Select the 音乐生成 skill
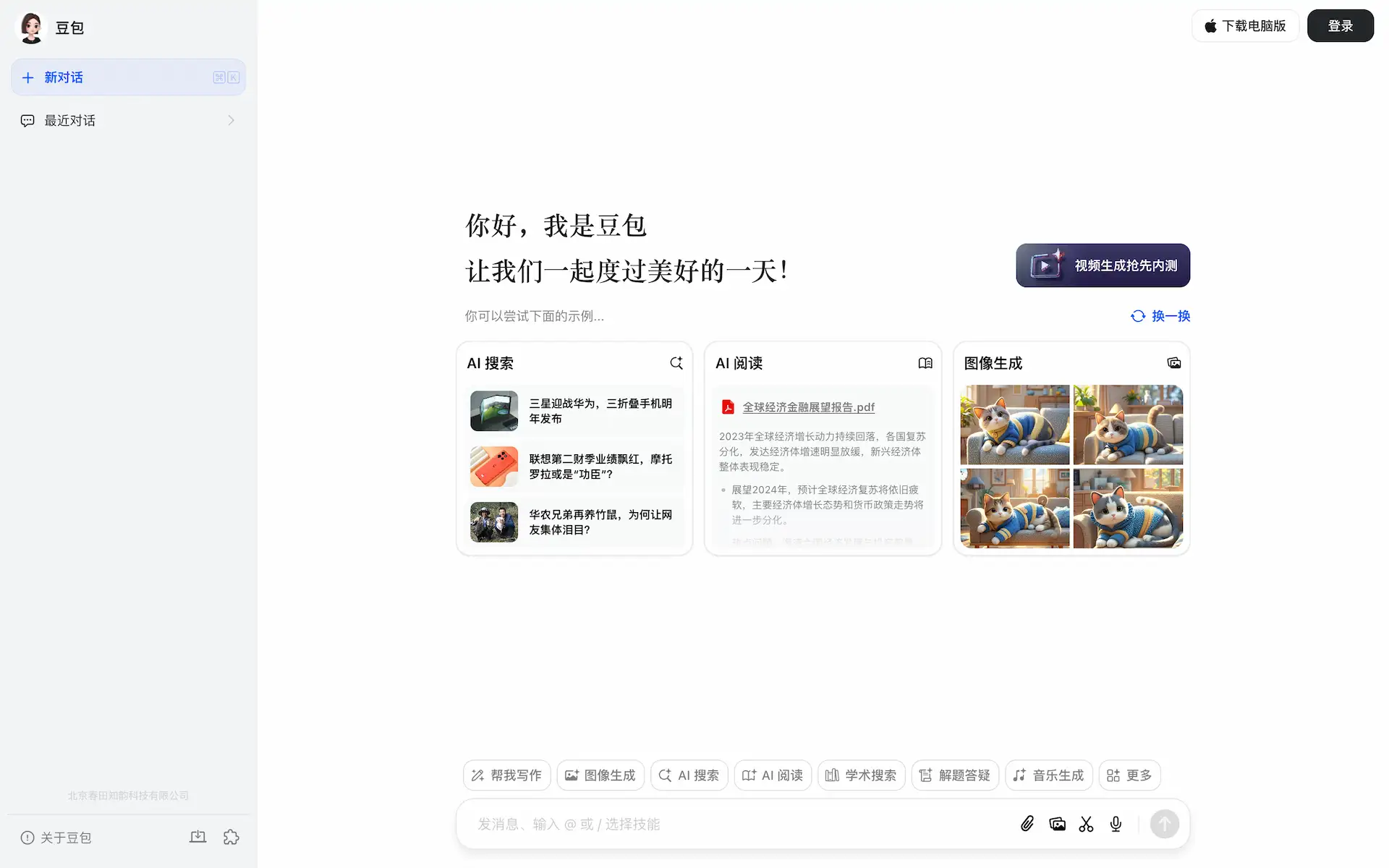The height and width of the screenshot is (868, 1389). (x=1048, y=775)
